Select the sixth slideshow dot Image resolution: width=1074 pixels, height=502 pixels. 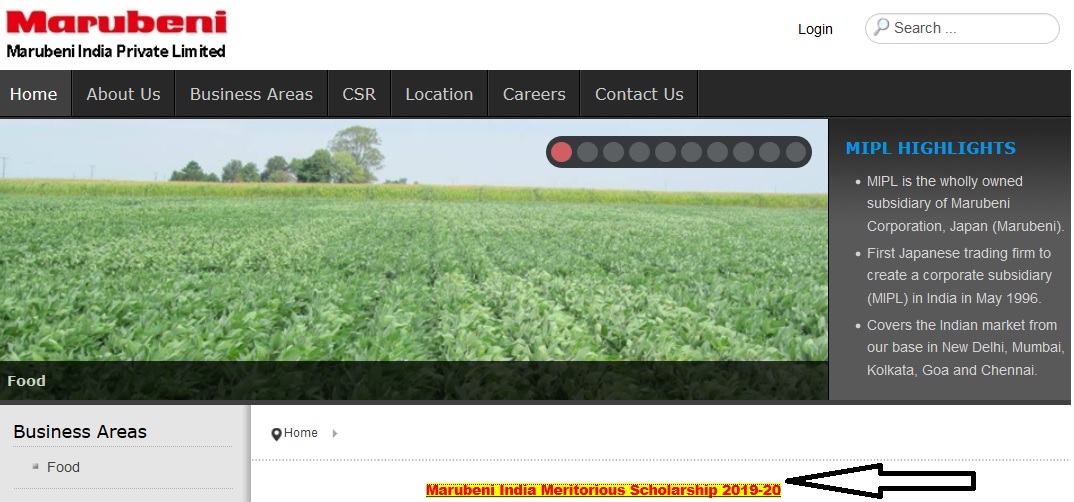[x=692, y=152]
